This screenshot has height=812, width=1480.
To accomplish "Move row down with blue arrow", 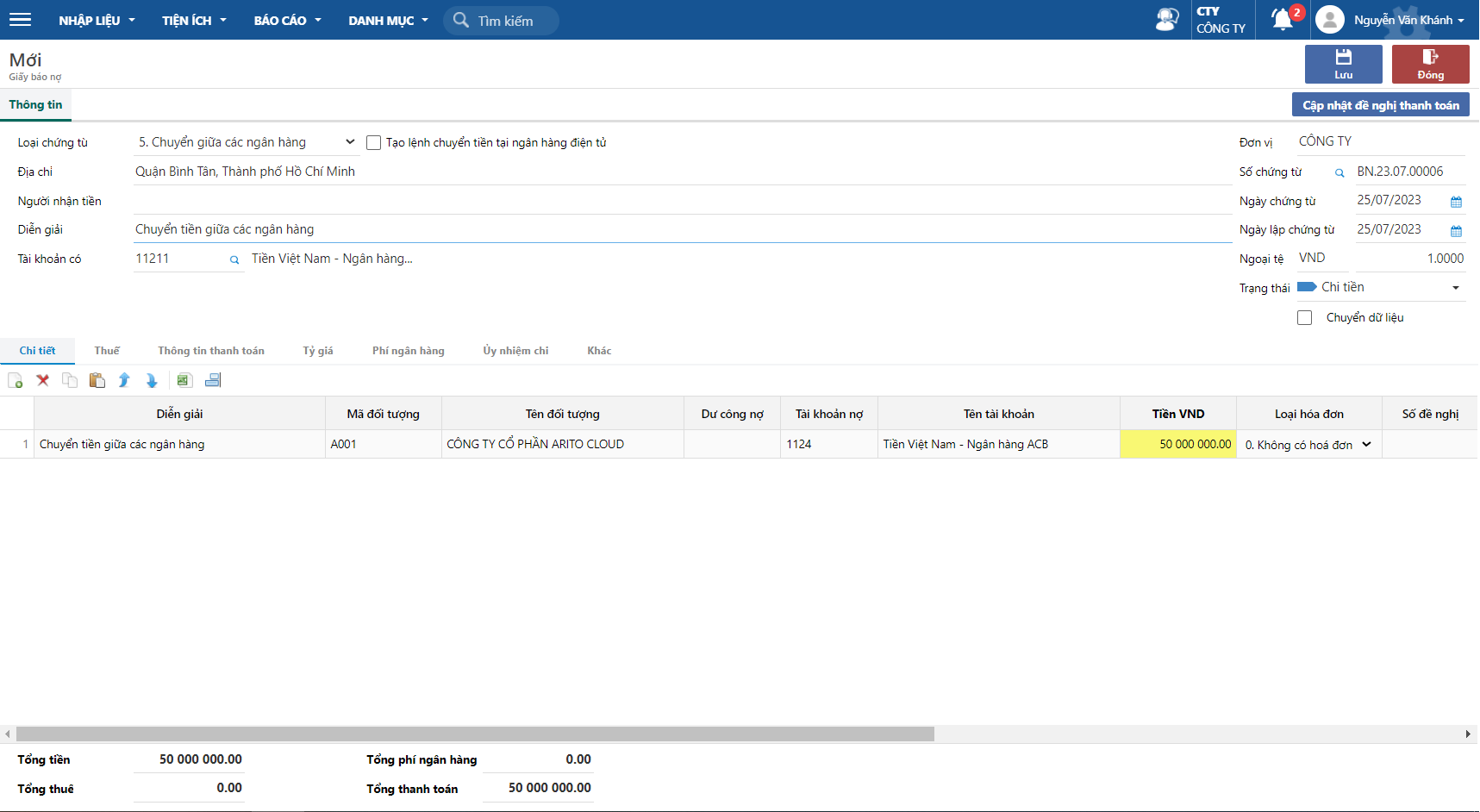I will tap(152, 380).
